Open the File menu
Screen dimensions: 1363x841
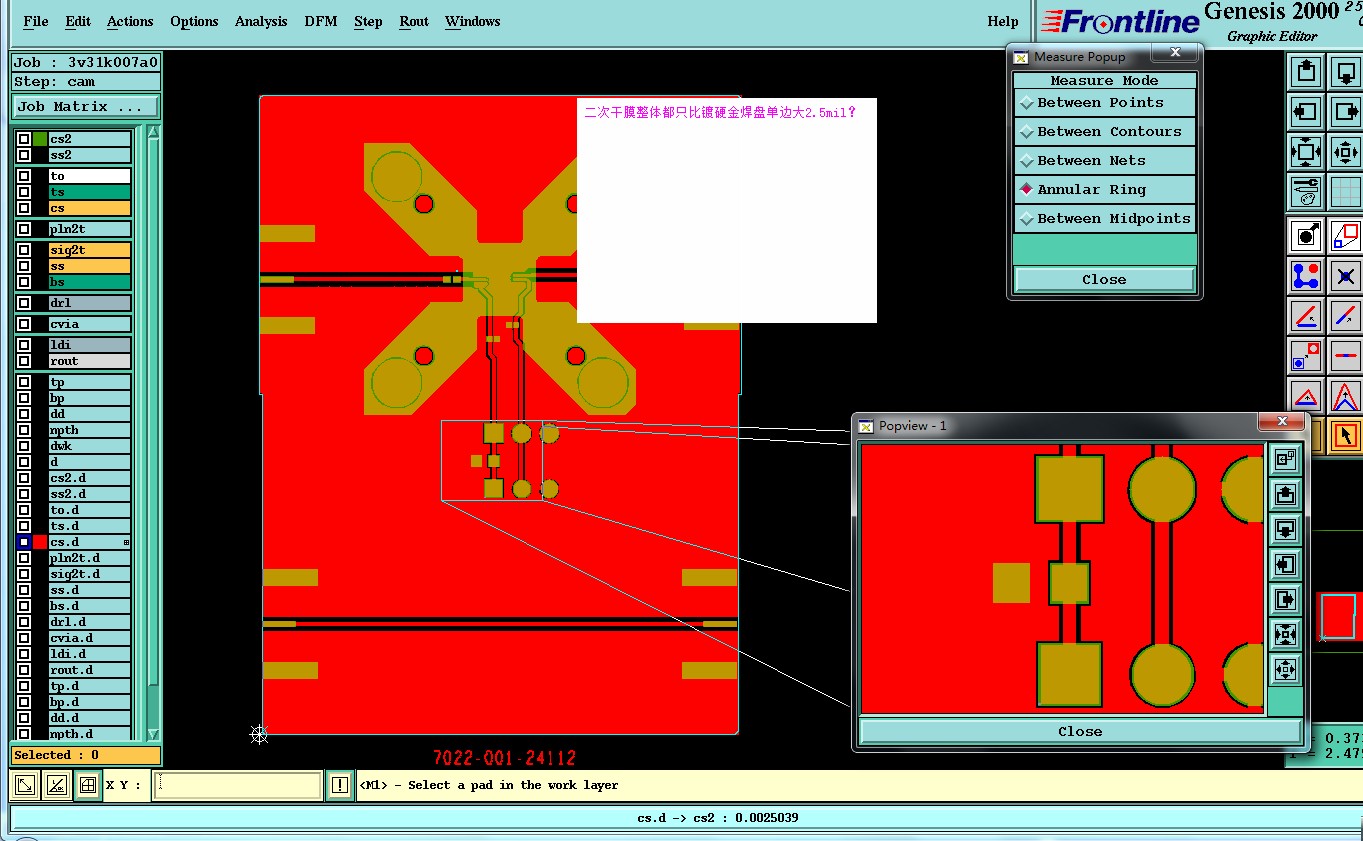[35, 21]
